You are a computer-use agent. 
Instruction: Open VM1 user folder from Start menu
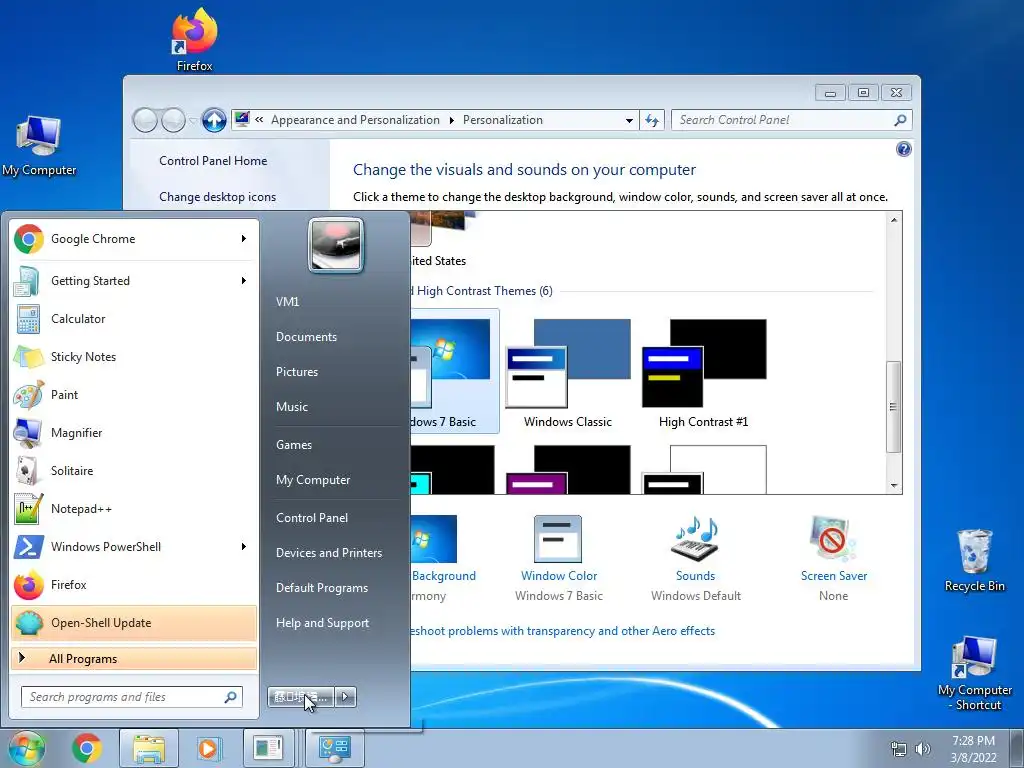coord(287,302)
